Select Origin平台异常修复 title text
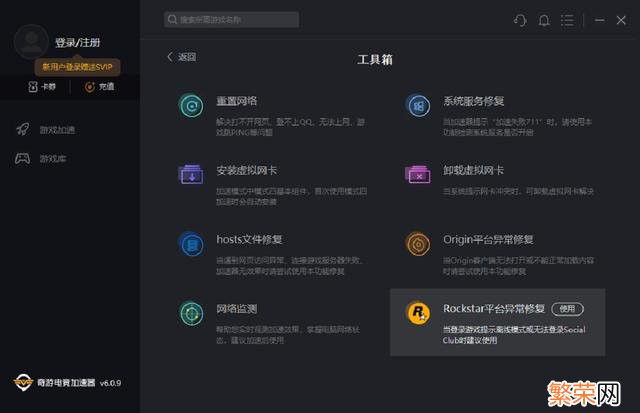The image size is (640, 413). click(x=488, y=240)
